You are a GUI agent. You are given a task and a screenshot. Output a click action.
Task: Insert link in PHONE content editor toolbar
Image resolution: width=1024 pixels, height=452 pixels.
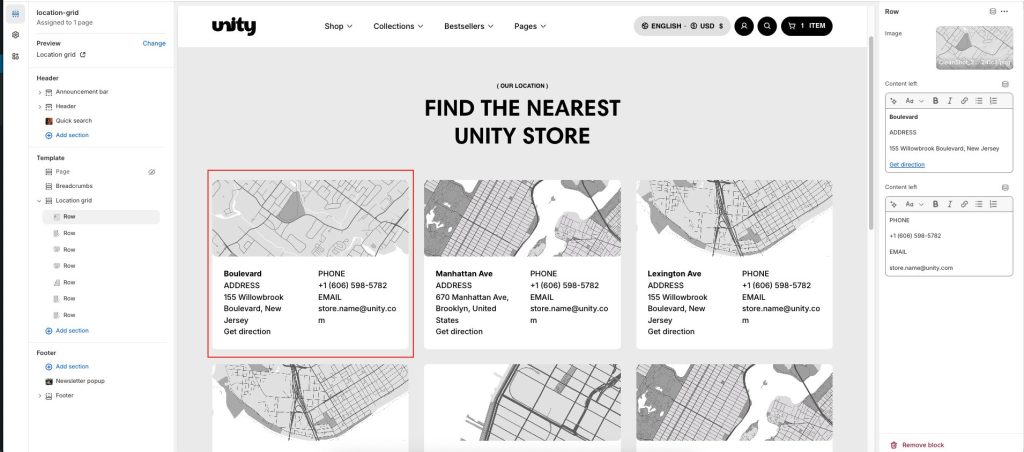(964, 204)
